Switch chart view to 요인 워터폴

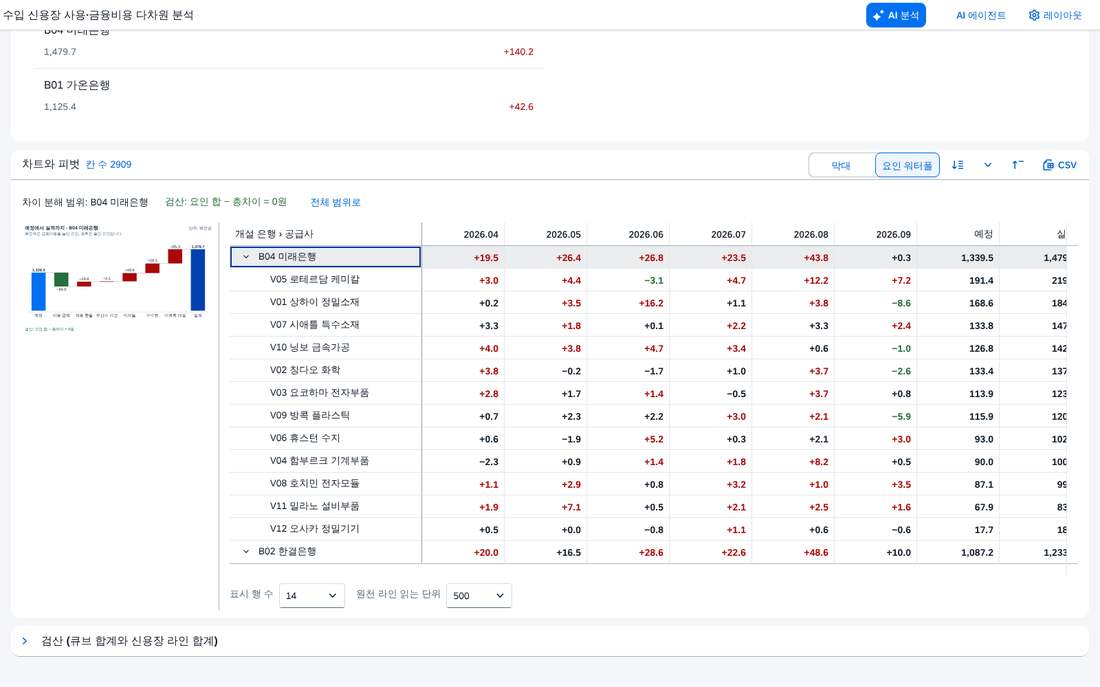tap(907, 165)
